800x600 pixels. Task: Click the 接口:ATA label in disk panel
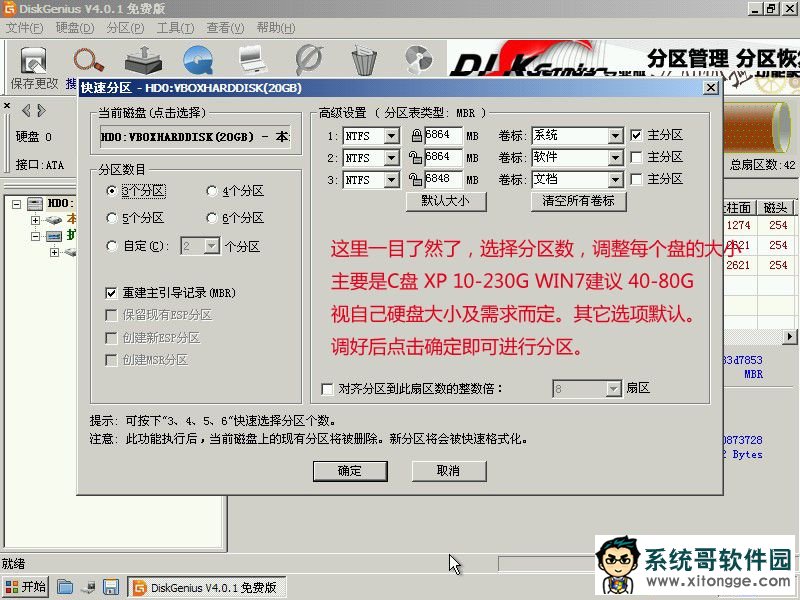40,165
